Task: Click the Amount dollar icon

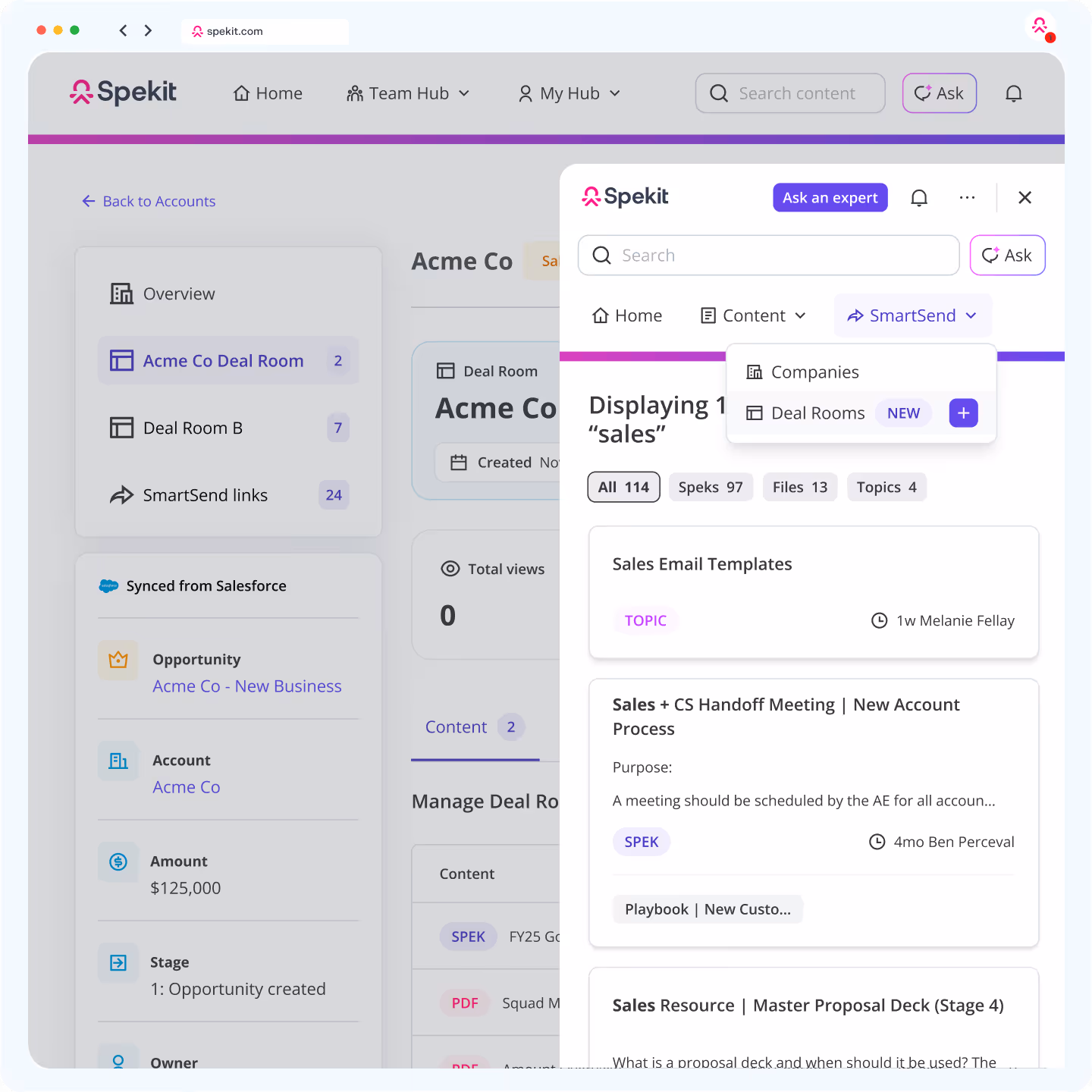Action: point(118,861)
